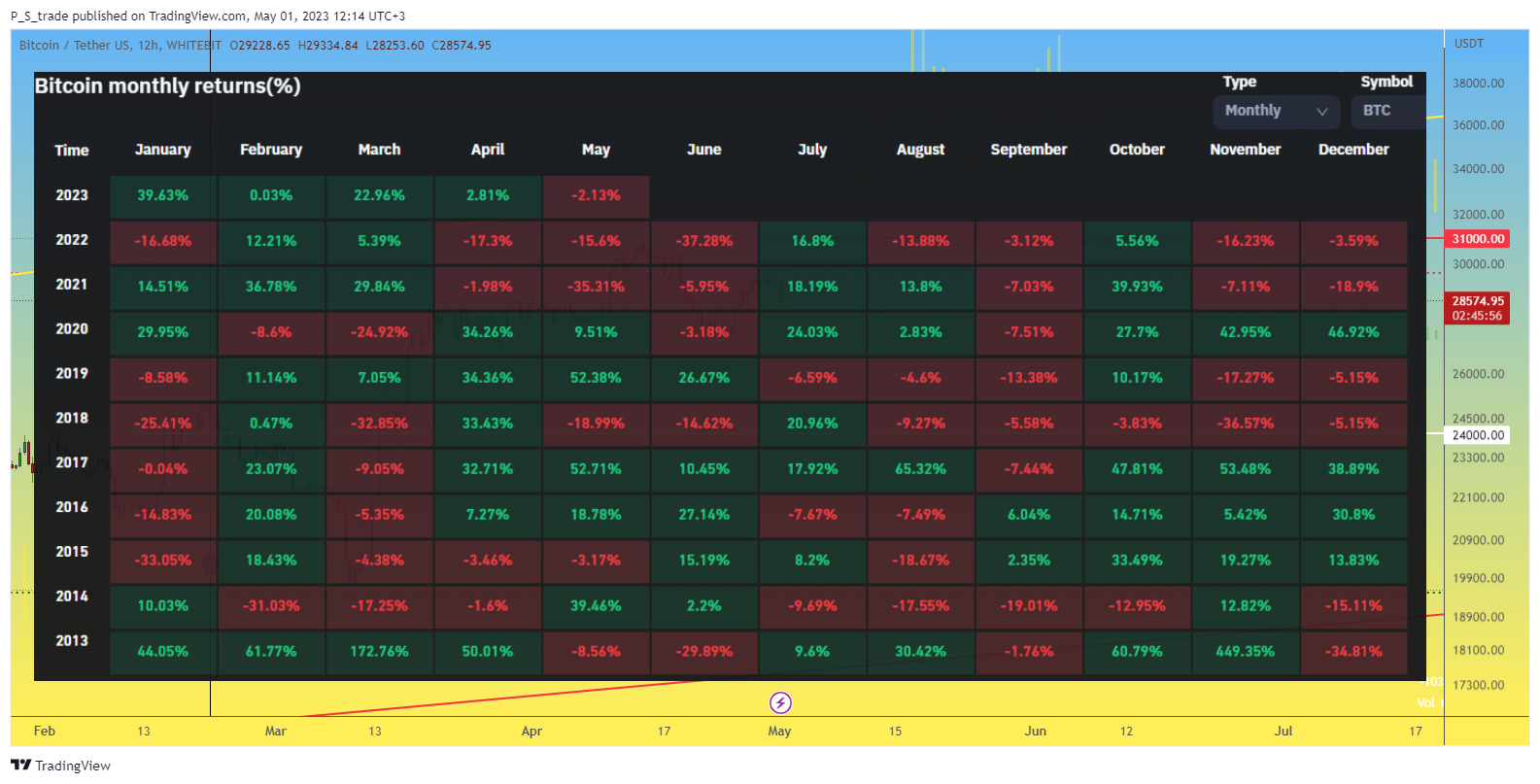The image size is (1540, 784).
Task: Click the 16.8% cell for July 2022
Action: tap(812, 242)
